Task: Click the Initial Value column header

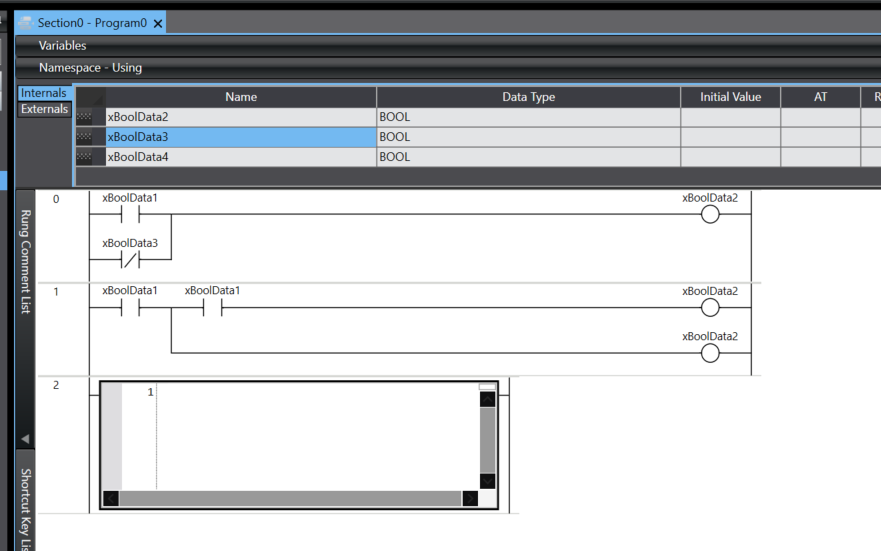Action: [730, 97]
